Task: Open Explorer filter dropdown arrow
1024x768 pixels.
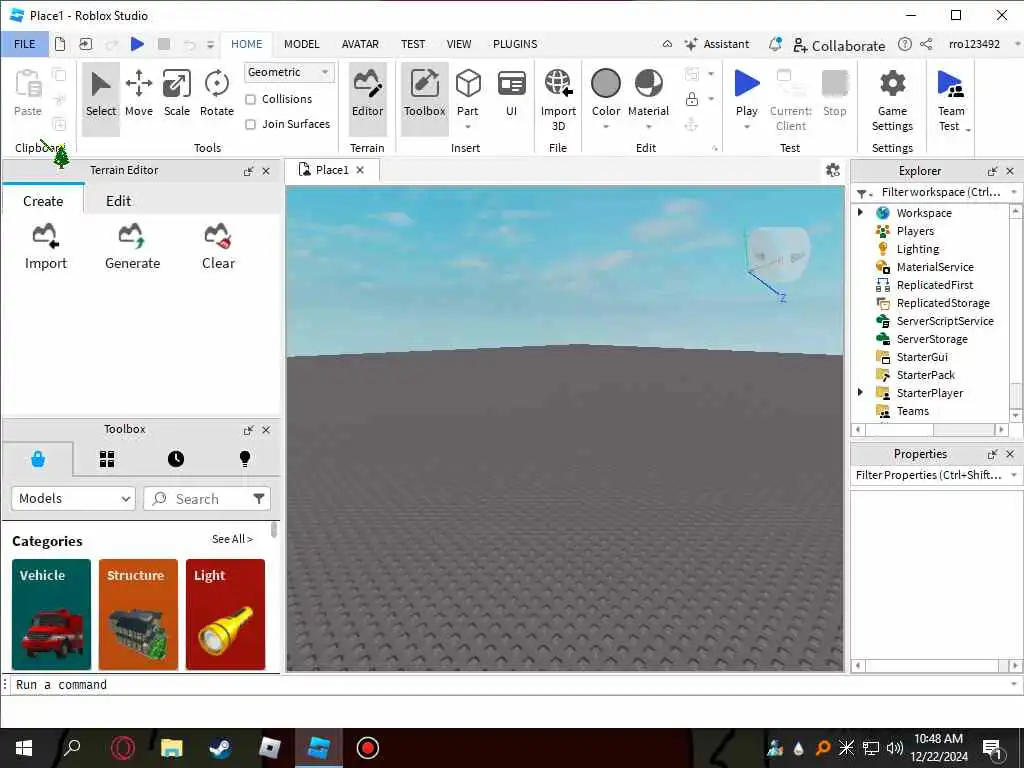Action: tap(1014, 192)
